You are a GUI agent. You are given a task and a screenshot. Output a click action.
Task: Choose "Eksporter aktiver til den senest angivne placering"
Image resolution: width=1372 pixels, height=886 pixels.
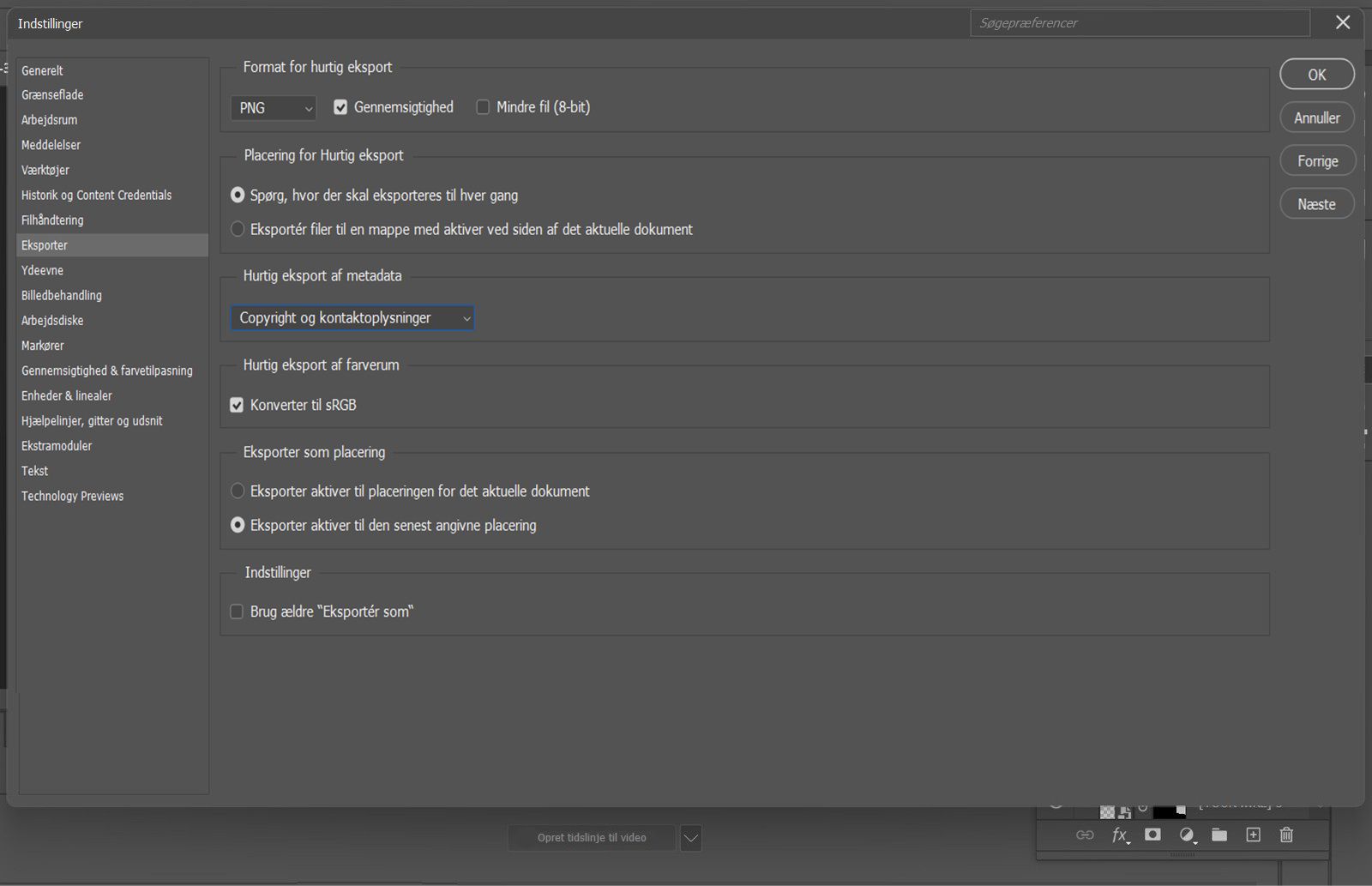pyautogui.click(x=238, y=525)
